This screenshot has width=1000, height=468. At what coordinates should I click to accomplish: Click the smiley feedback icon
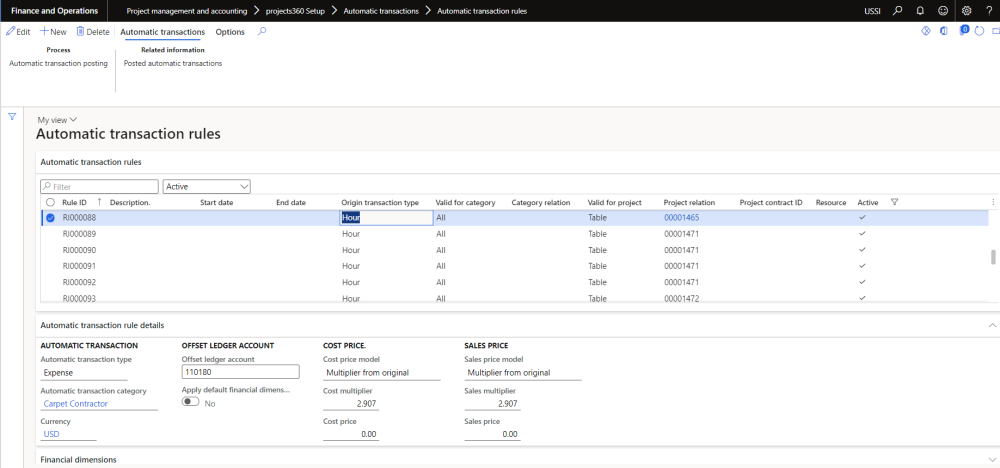click(x=943, y=11)
